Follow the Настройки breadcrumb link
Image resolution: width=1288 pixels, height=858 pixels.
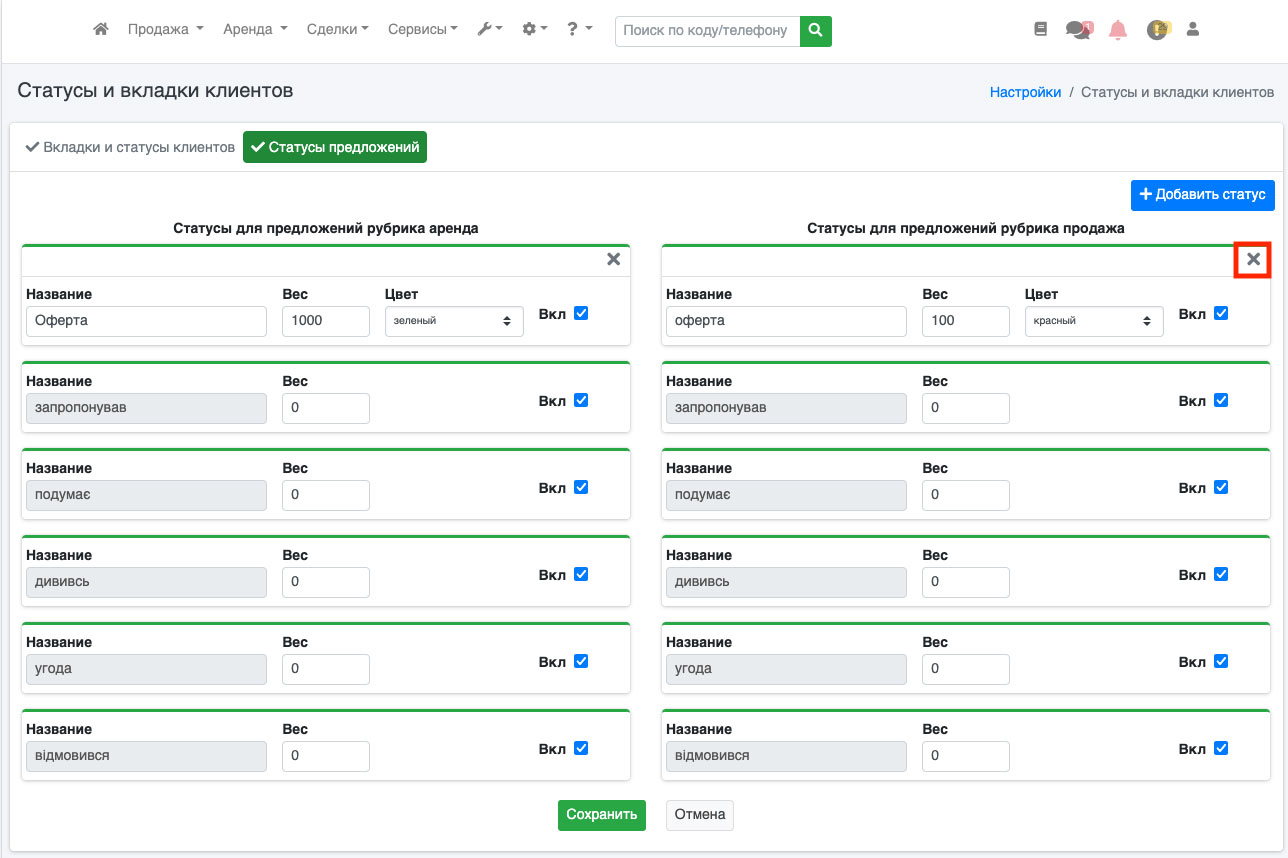pos(1025,92)
